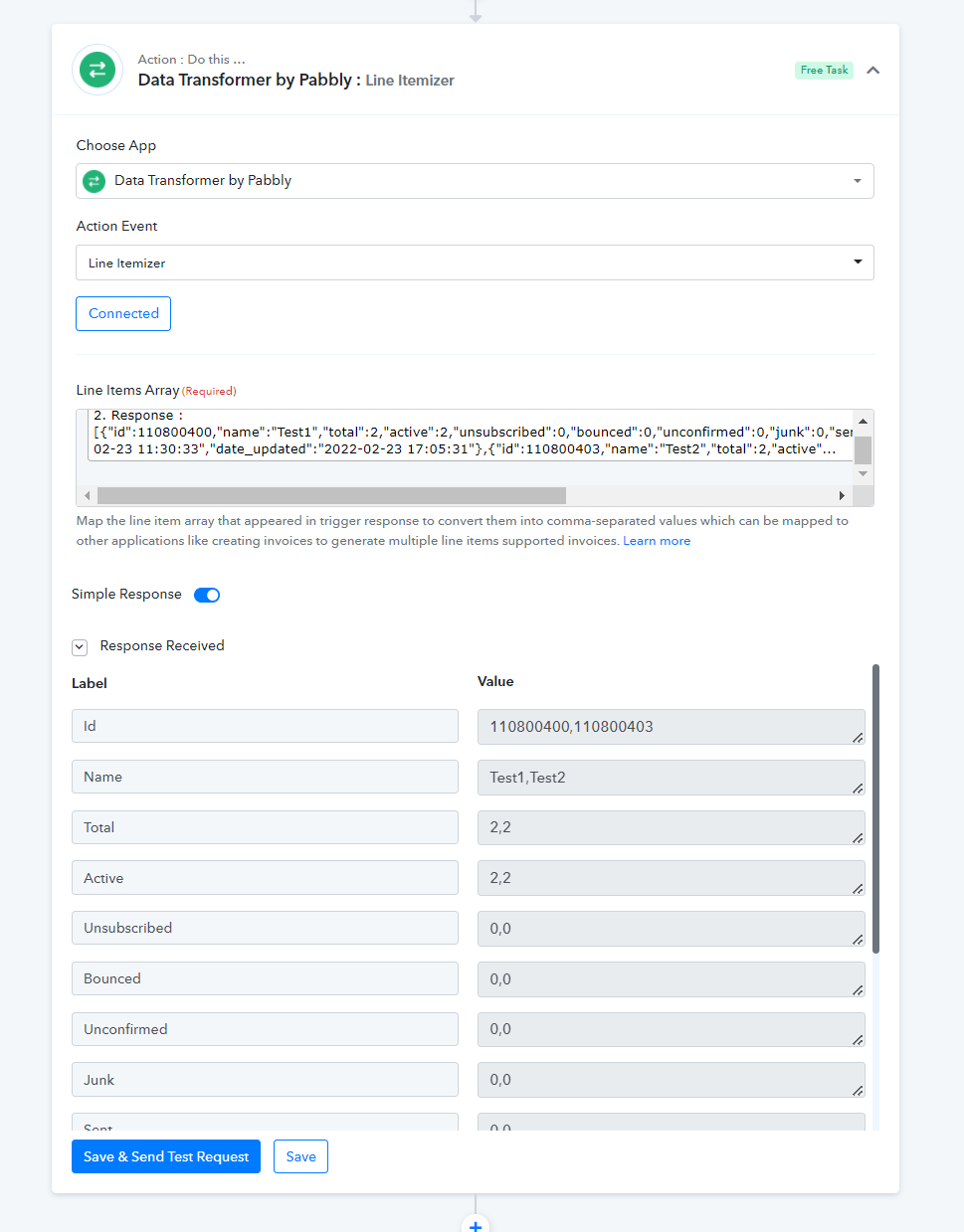The width and height of the screenshot is (964, 1232).
Task: Click the right scroll arrow in Line Items Array
Action: (x=842, y=495)
